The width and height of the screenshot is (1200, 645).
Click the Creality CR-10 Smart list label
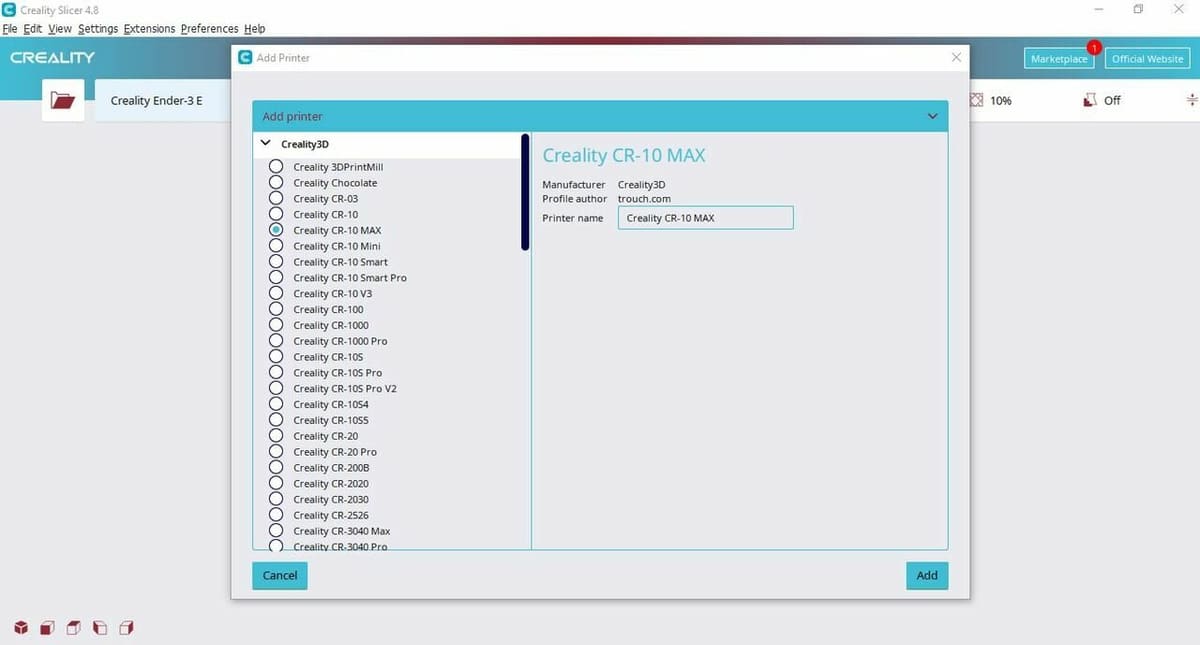[340, 262]
